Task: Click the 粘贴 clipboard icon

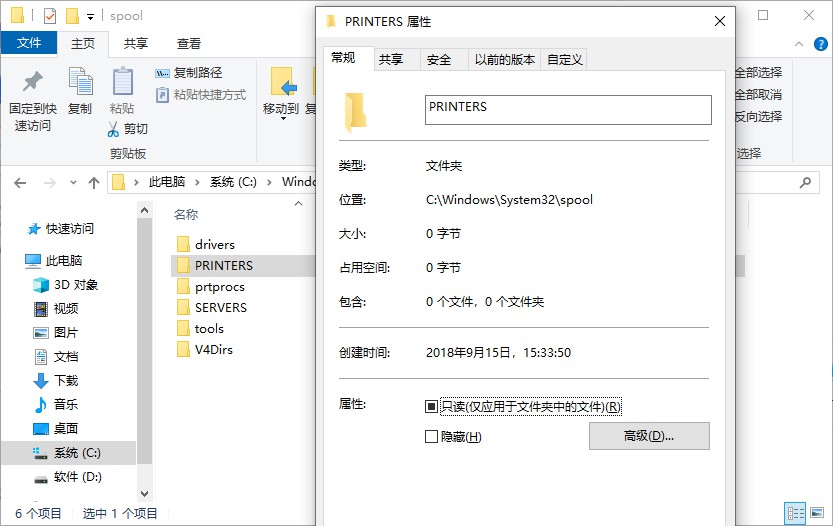Action: (122, 82)
